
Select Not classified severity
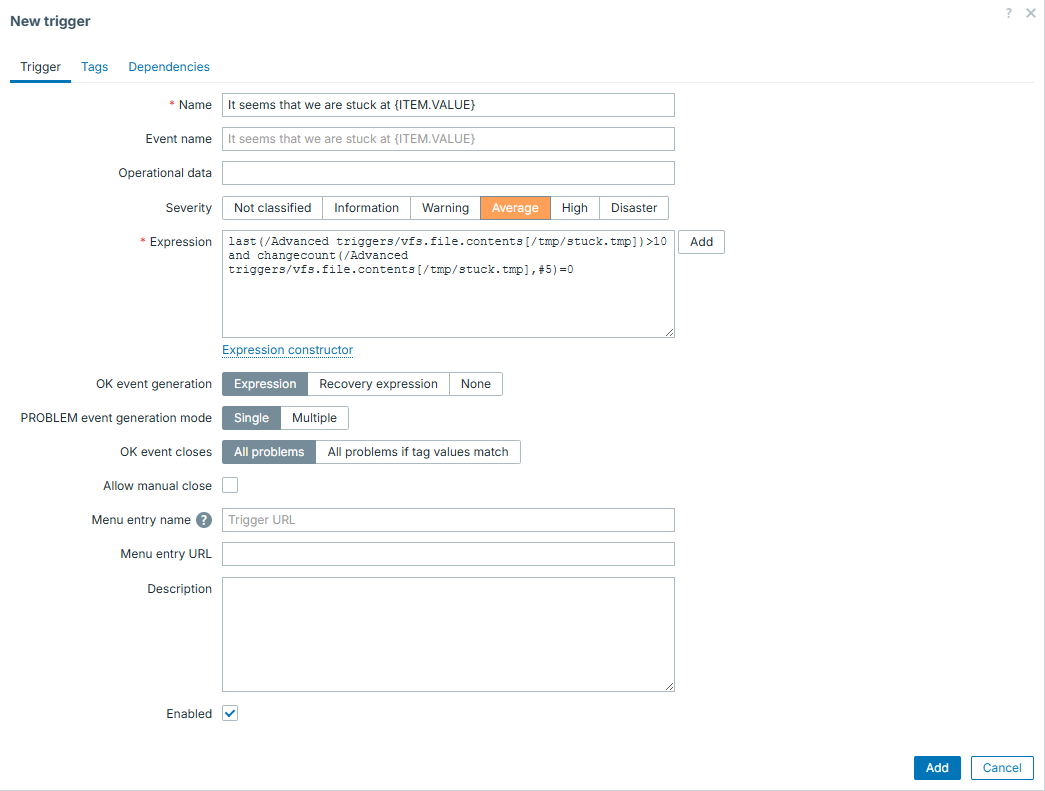pos(272,208)
